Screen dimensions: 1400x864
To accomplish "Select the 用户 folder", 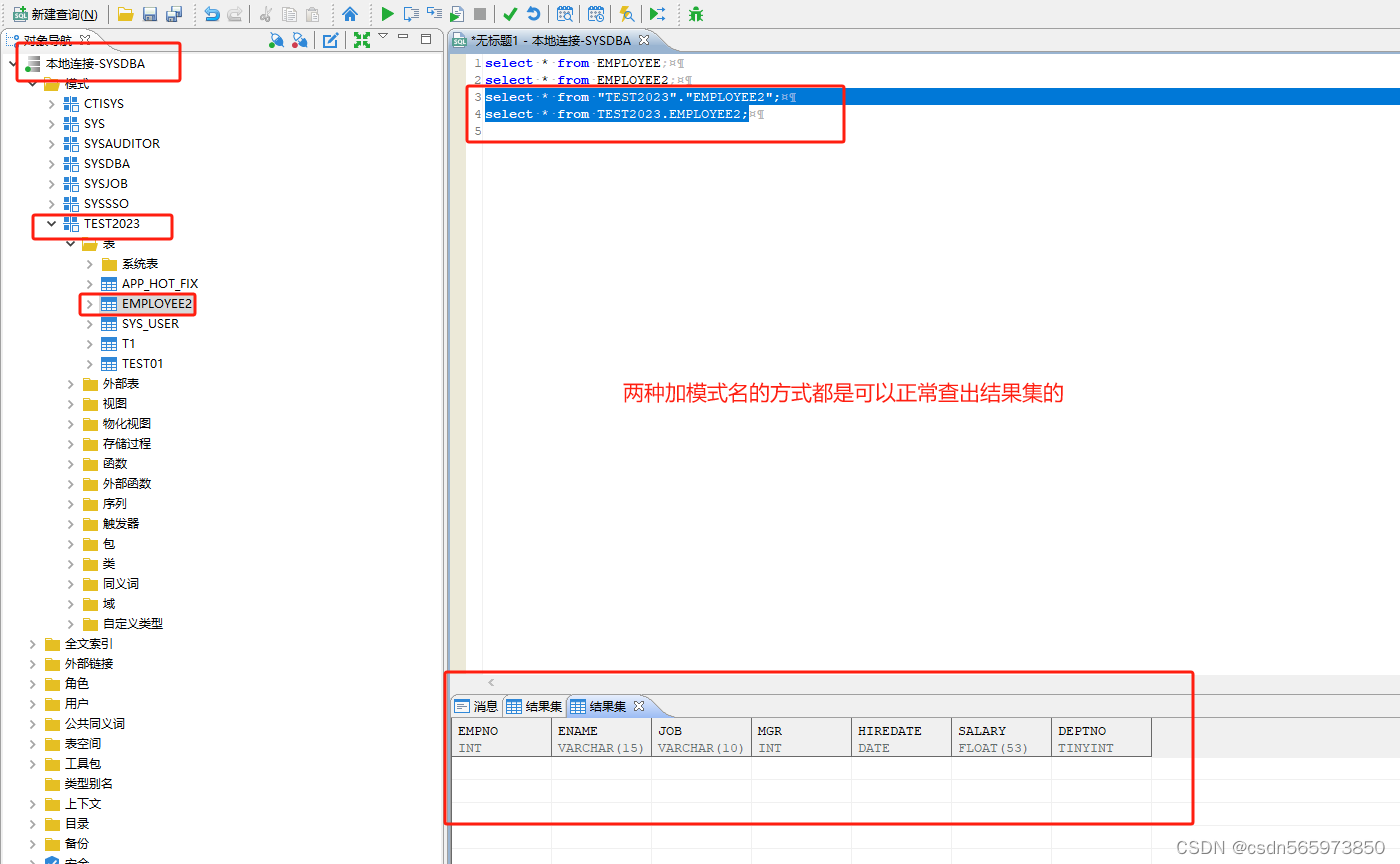I will click(x=77, y=704).
